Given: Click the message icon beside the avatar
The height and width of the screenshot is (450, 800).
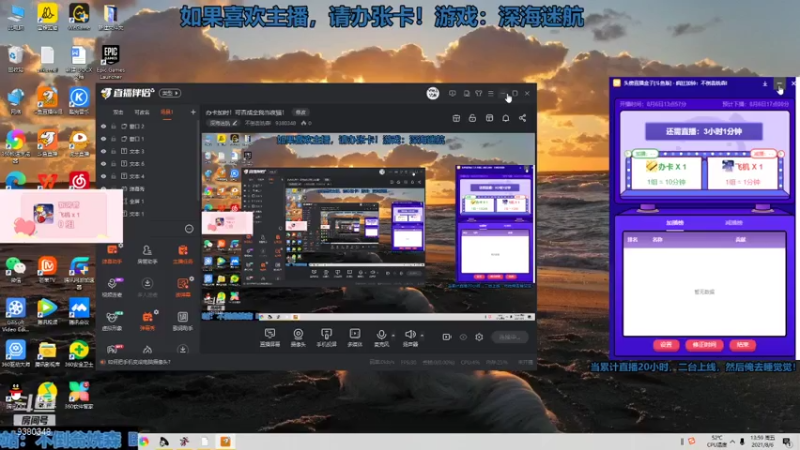Looking at the screenshot, I should click(452, 93).
